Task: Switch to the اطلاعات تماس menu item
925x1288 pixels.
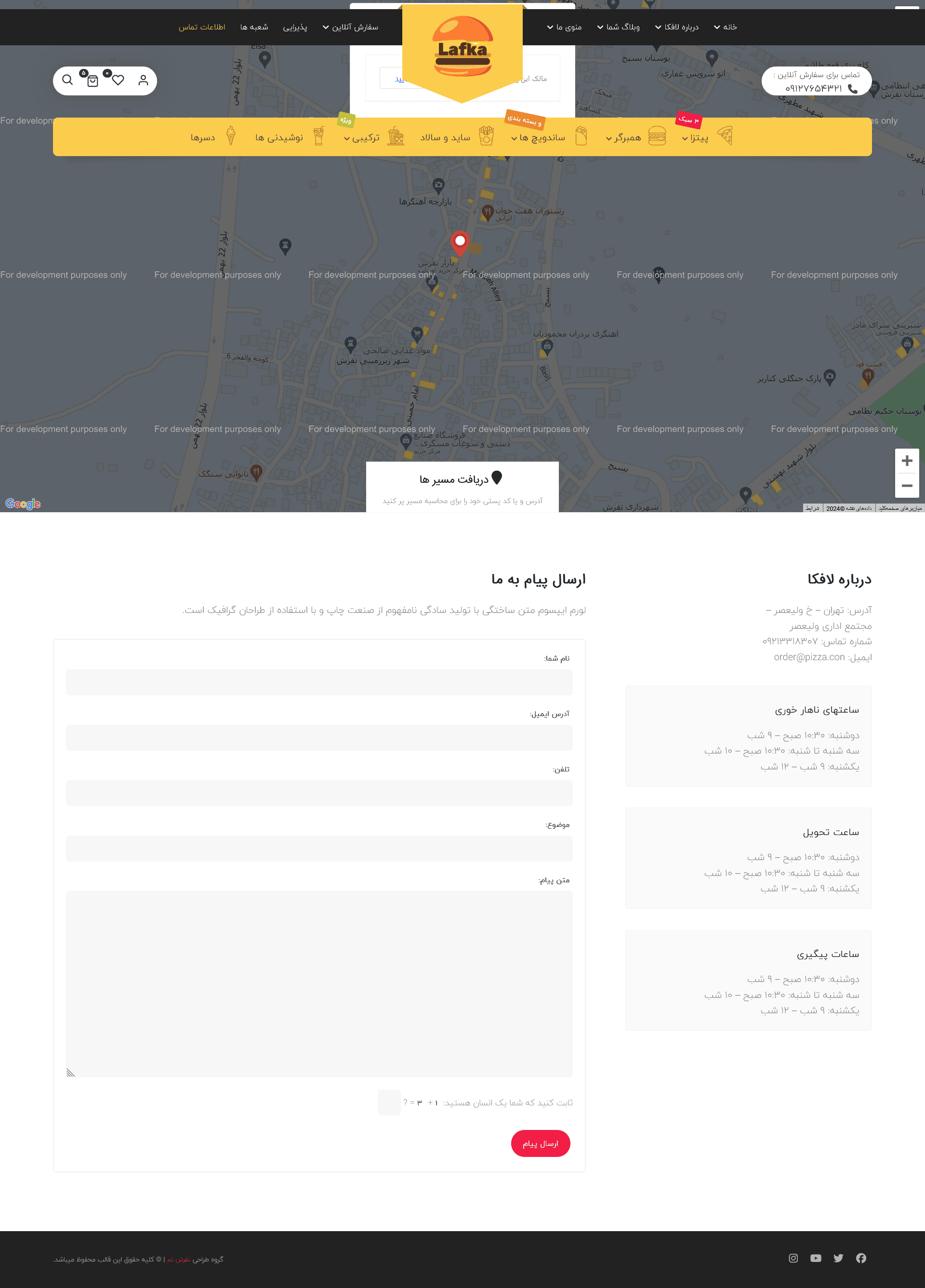Action: pos(203,27)
